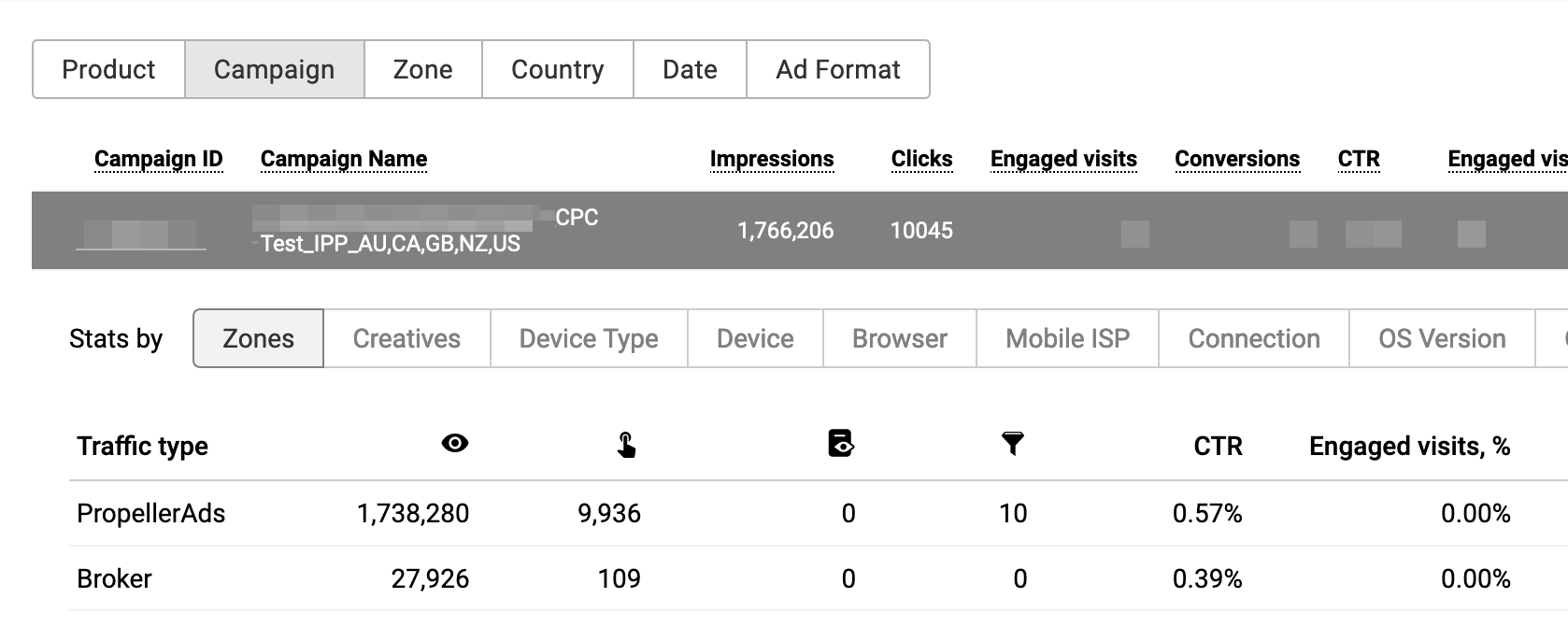Switch to the Date tab

690,69
